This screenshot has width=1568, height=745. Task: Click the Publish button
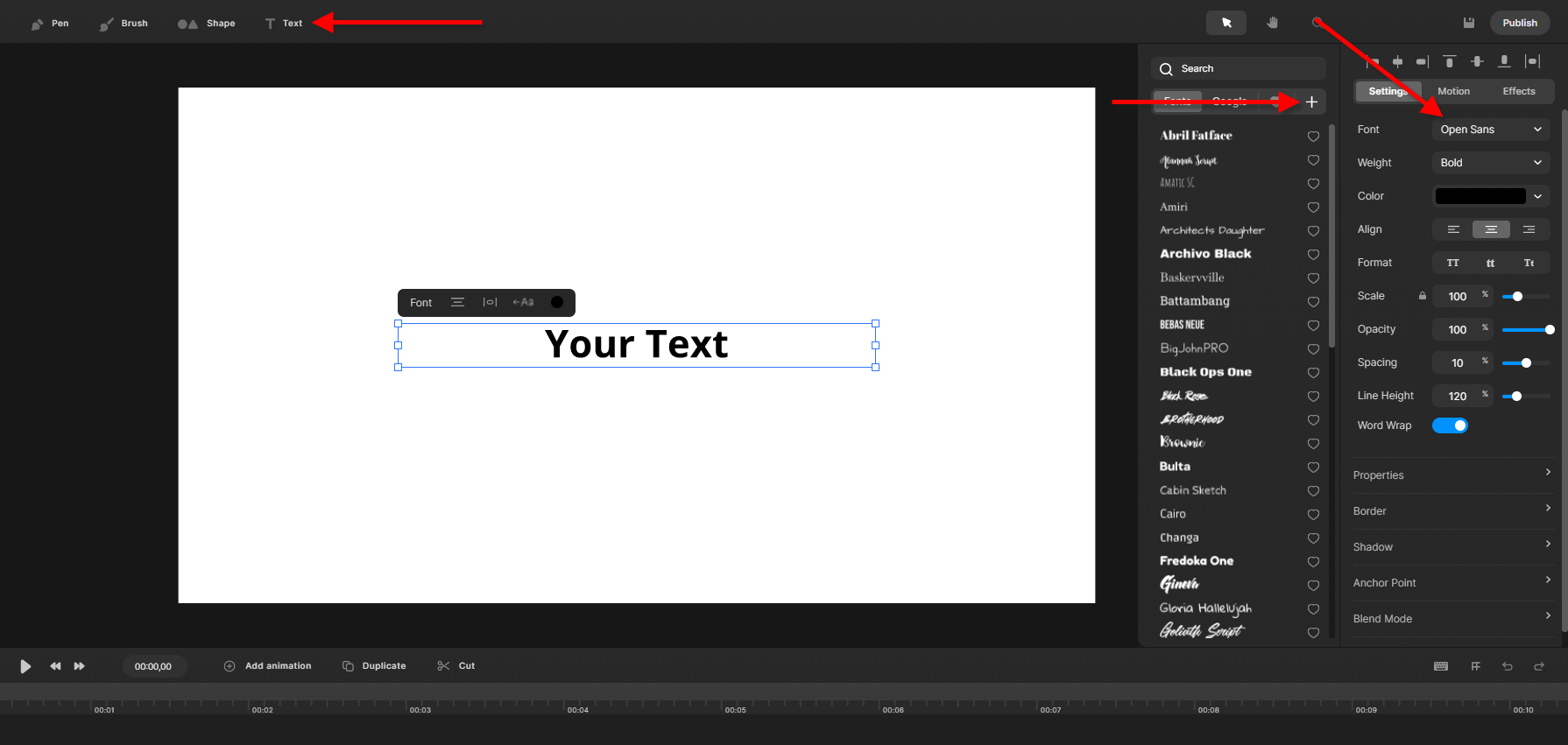(1520, 23)
